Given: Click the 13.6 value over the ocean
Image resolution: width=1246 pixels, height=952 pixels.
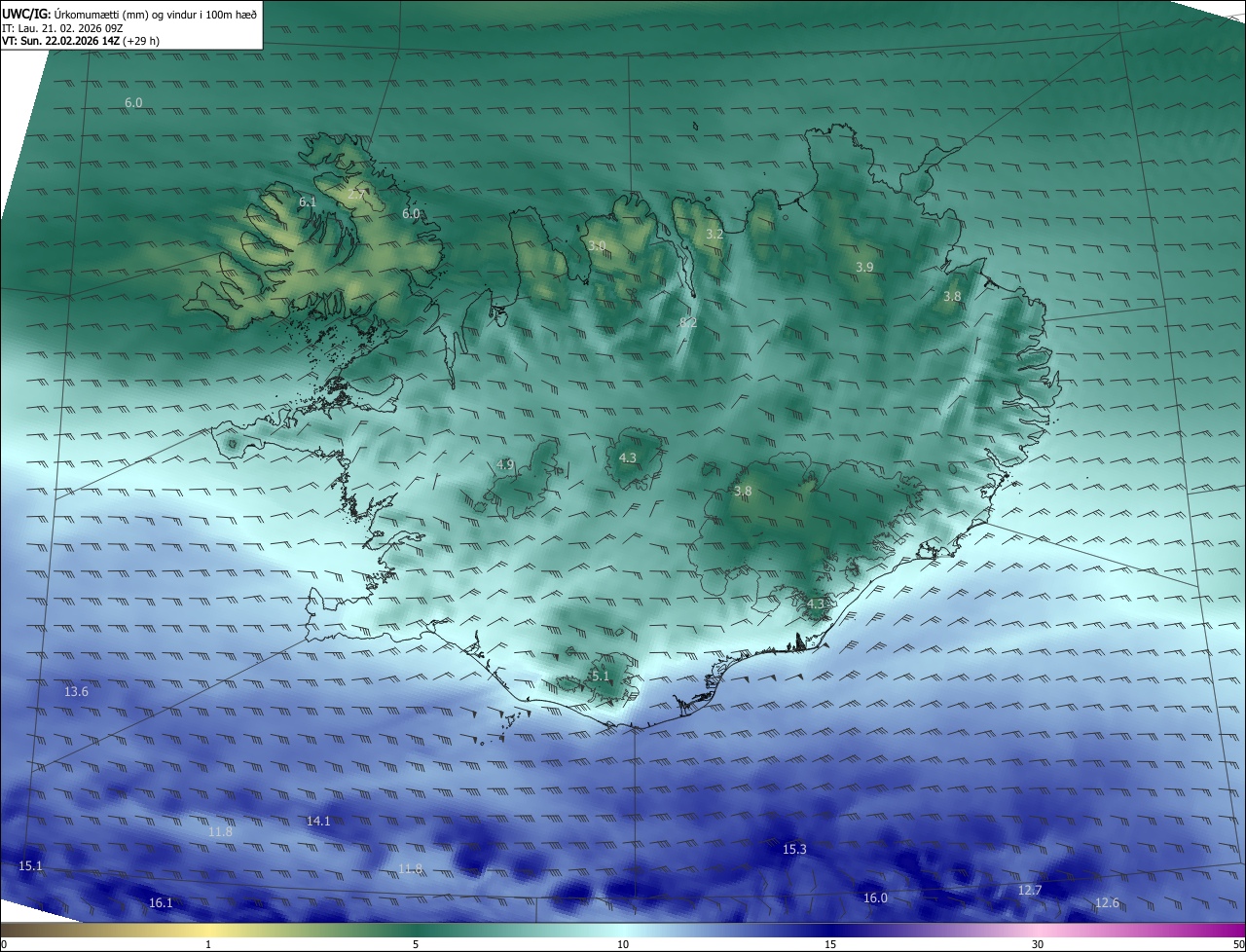Looking at the screenshot, I should [x=76, y=692].
